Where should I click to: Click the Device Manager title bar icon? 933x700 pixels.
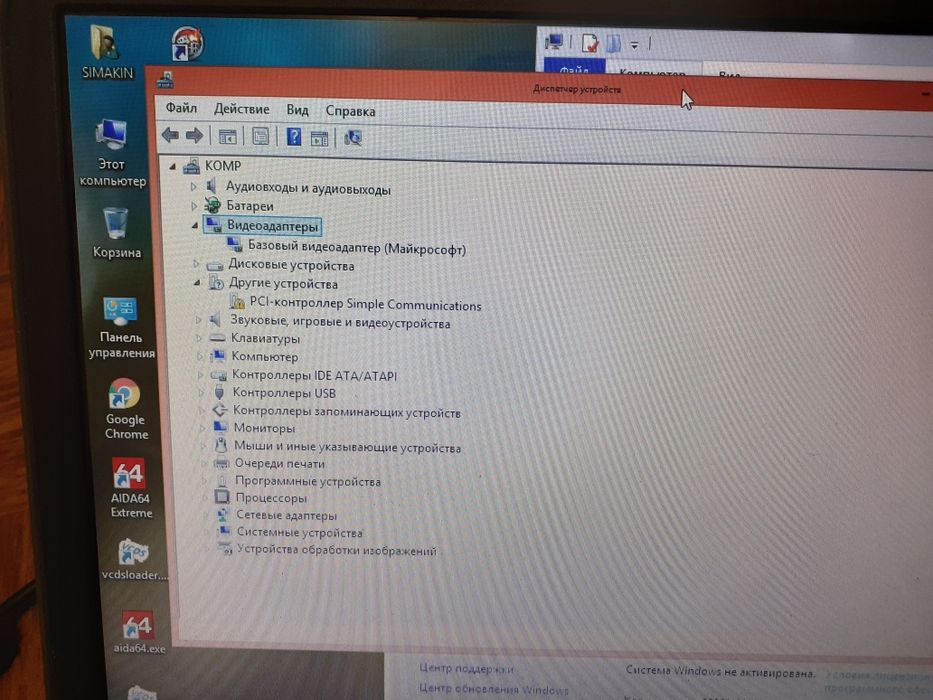pos(165,80)
